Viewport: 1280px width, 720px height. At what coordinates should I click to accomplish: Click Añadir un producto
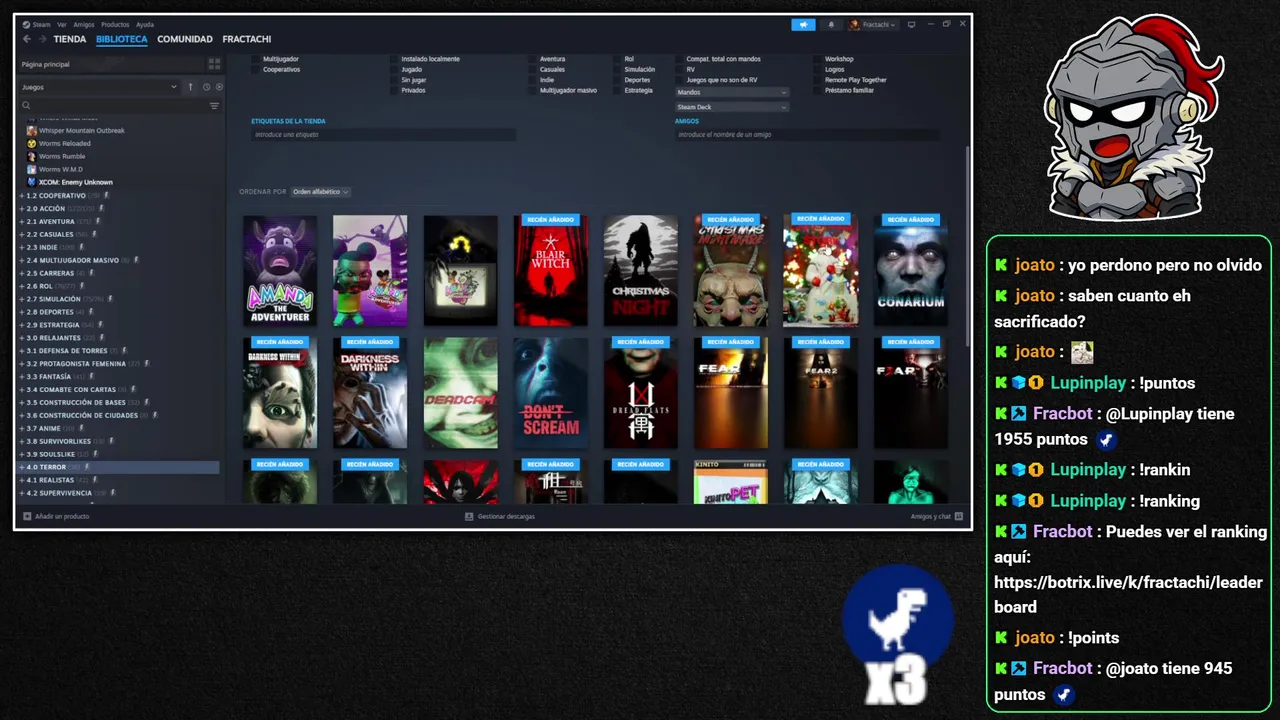tap(56, 516)
